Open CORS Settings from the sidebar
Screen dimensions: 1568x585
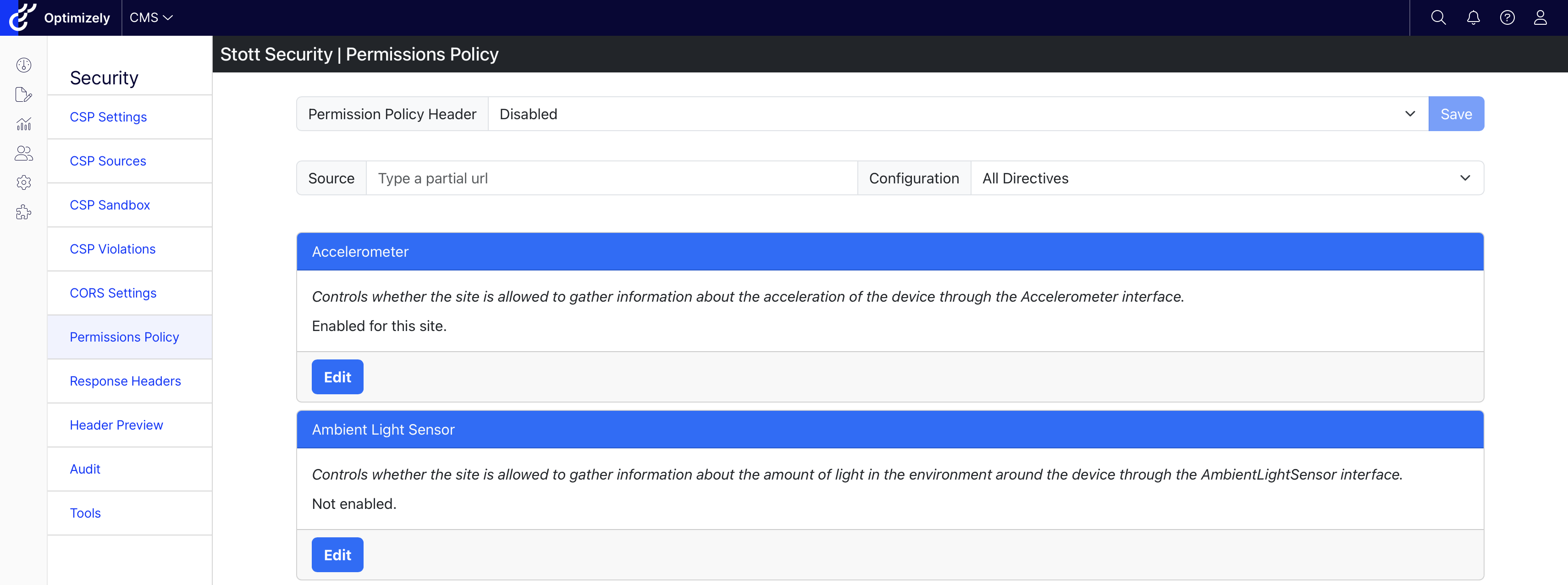coord(113,293)
